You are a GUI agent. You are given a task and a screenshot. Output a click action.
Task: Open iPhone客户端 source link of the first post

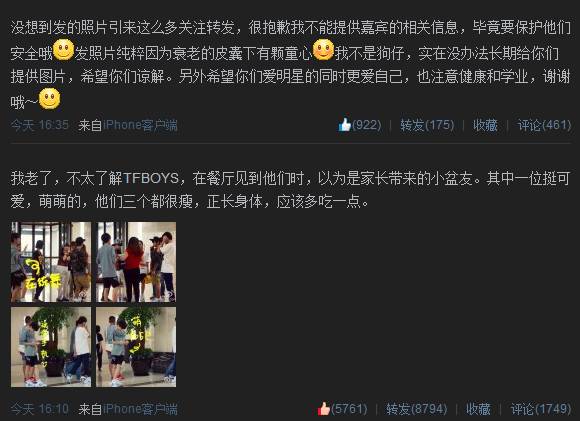pyautogui.click(x=140, y=125)
